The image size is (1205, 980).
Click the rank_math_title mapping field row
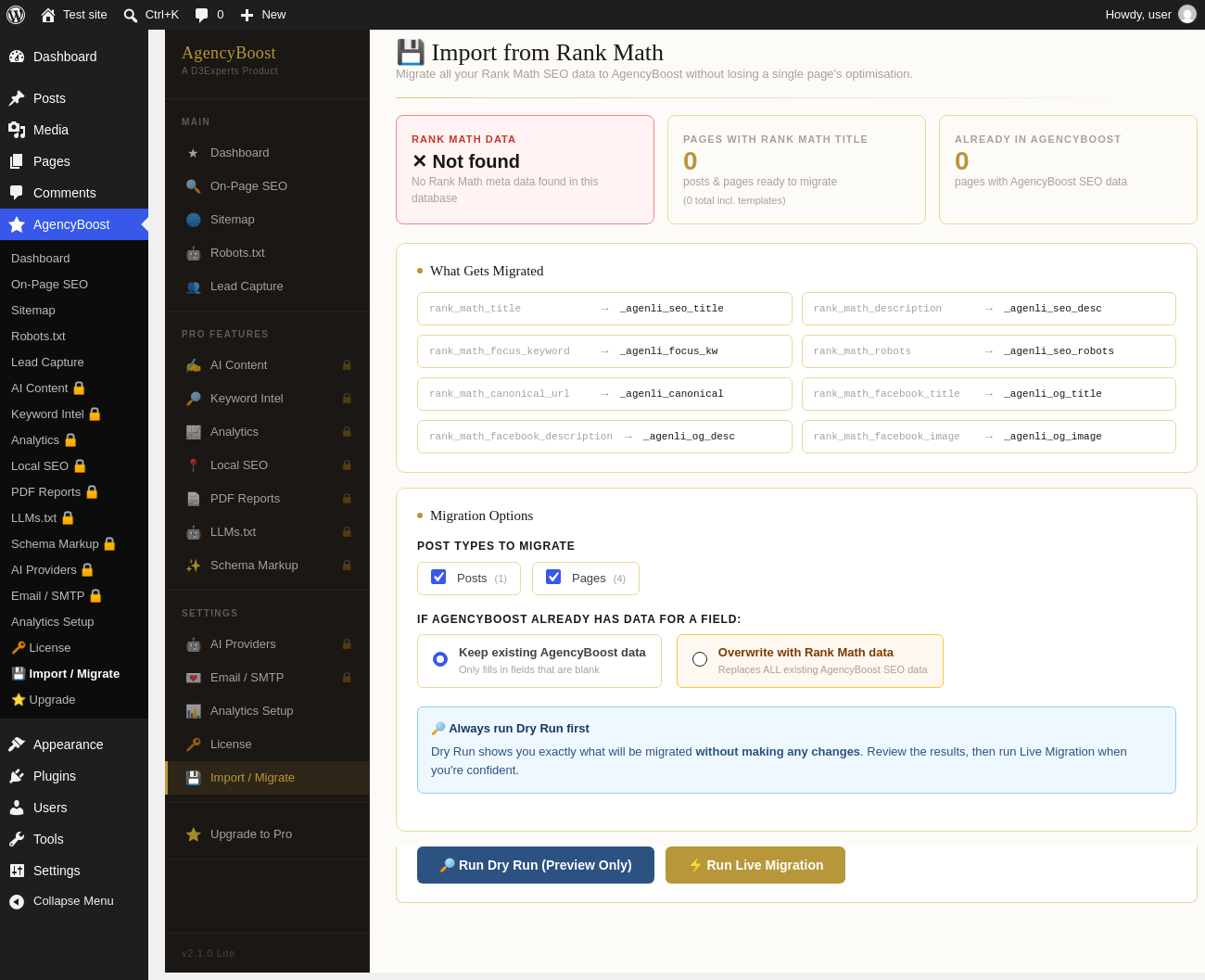click(x=604, y=309)
